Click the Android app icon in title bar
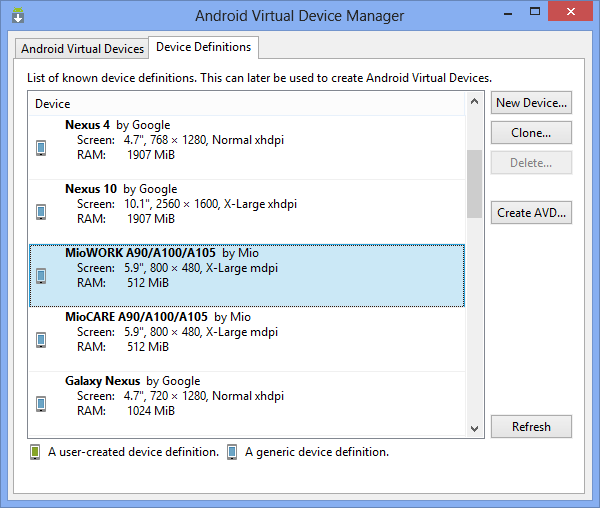This screenshot has height=508, width=600. (18, 15)
